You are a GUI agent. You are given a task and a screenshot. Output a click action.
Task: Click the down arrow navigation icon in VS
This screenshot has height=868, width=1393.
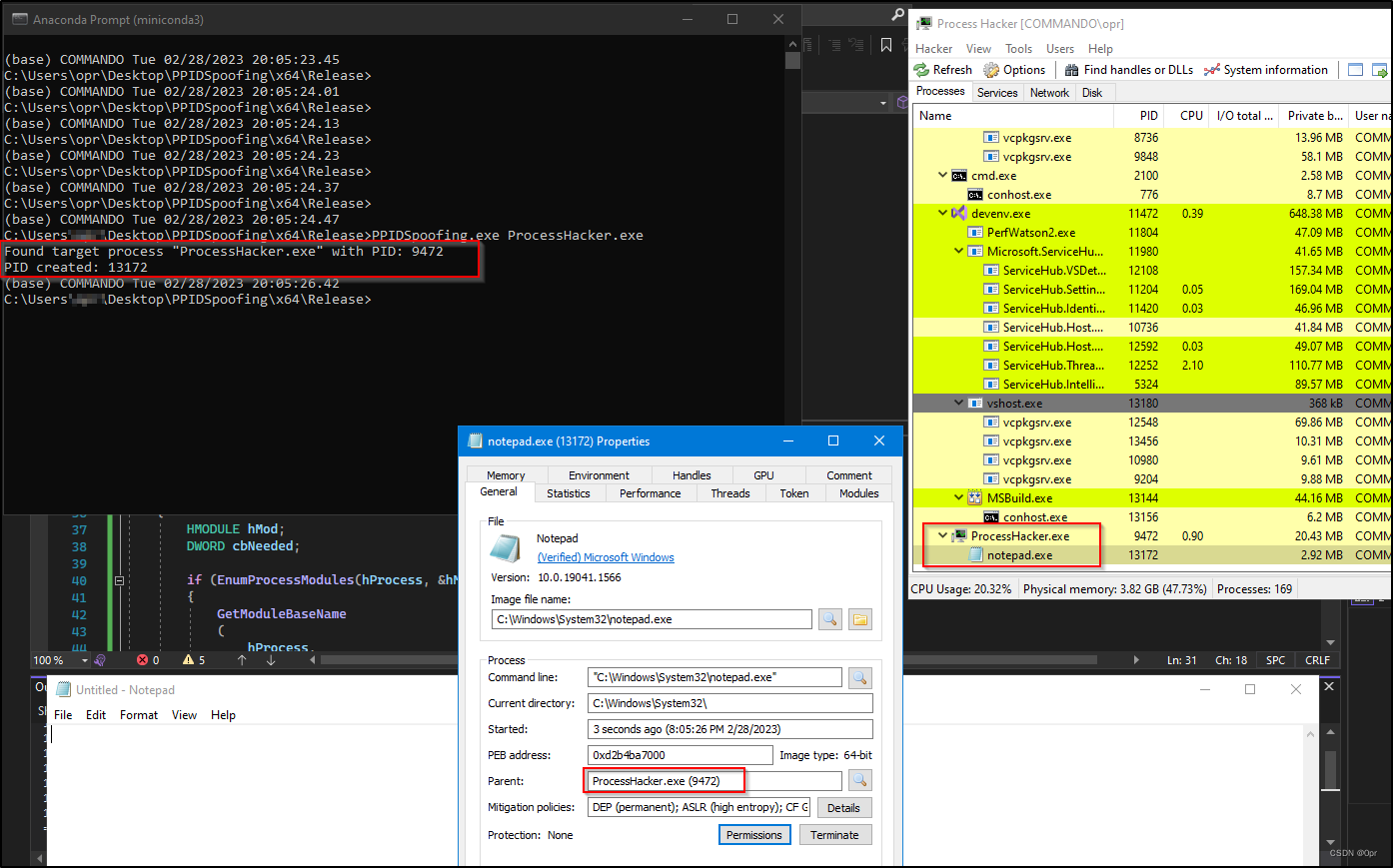click(270, 660)
